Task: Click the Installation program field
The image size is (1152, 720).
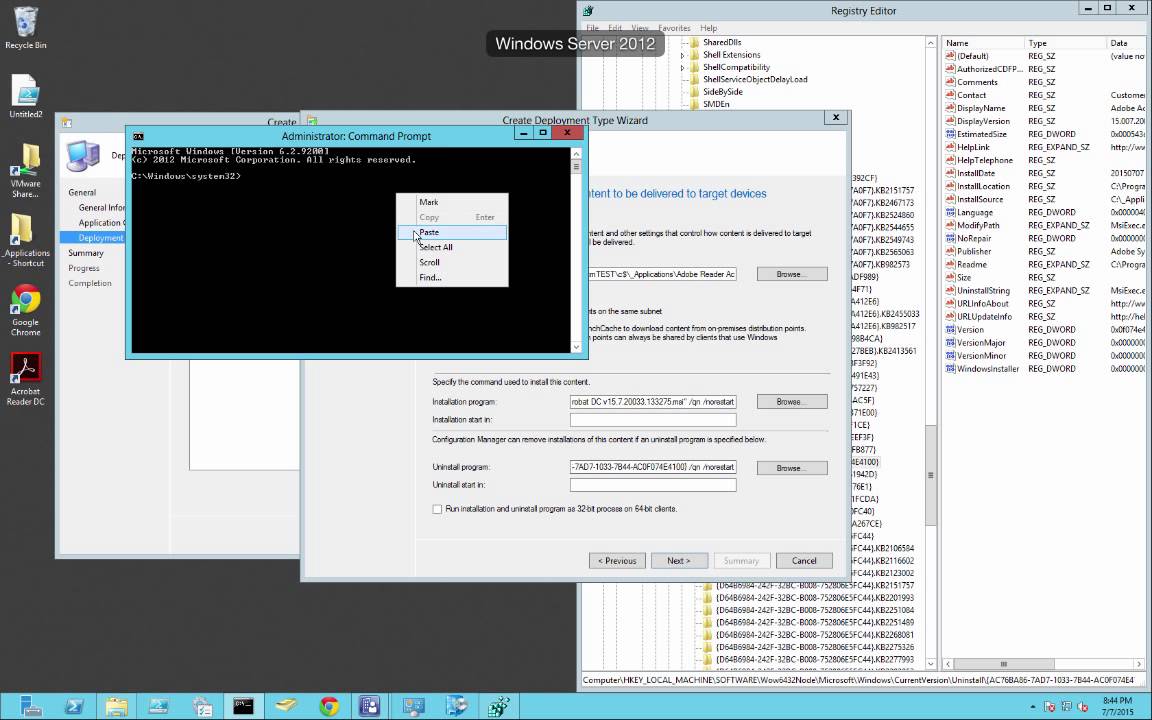Action: 653,402
